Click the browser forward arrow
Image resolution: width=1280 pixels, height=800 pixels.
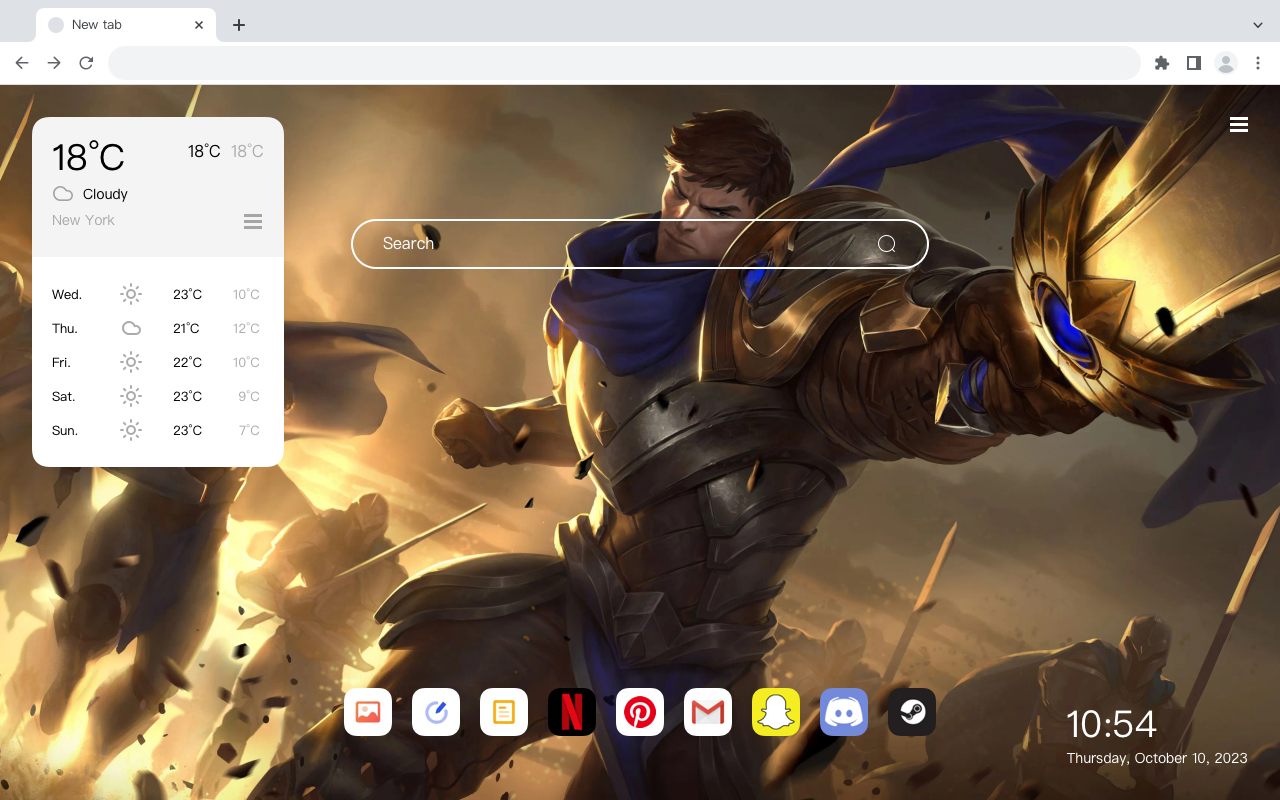(x=54, y=63)
